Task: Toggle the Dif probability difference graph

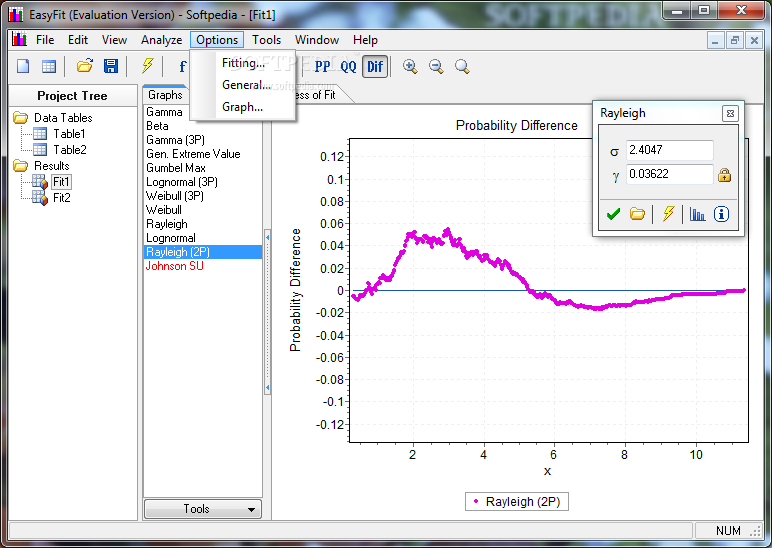Action: coord(375,66)
